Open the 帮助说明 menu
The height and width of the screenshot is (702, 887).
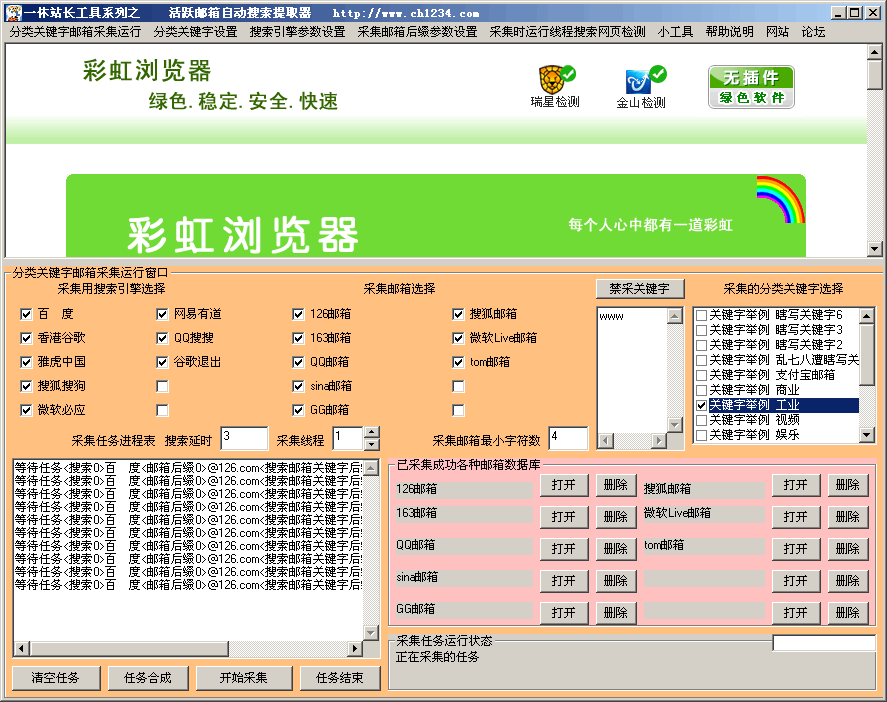point(730,32)
